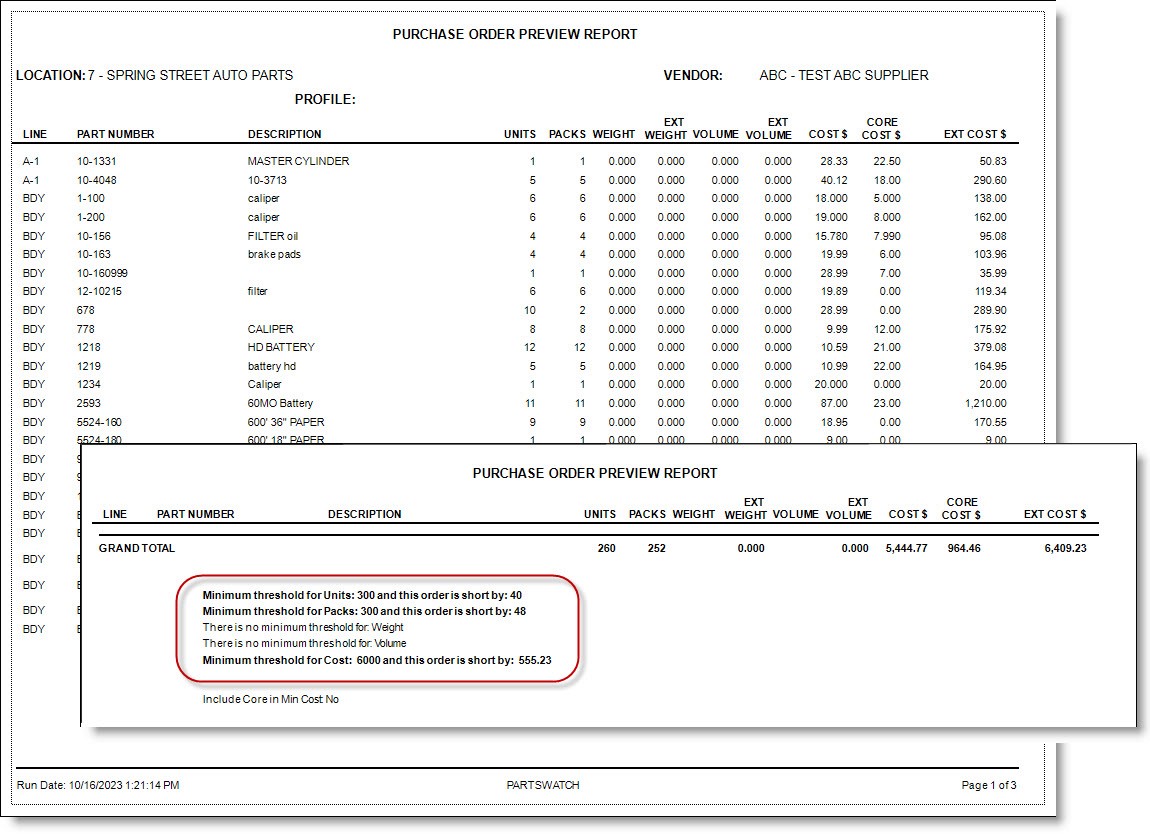
Task: Click the core cost total 964.46
Action: point(961,548)
